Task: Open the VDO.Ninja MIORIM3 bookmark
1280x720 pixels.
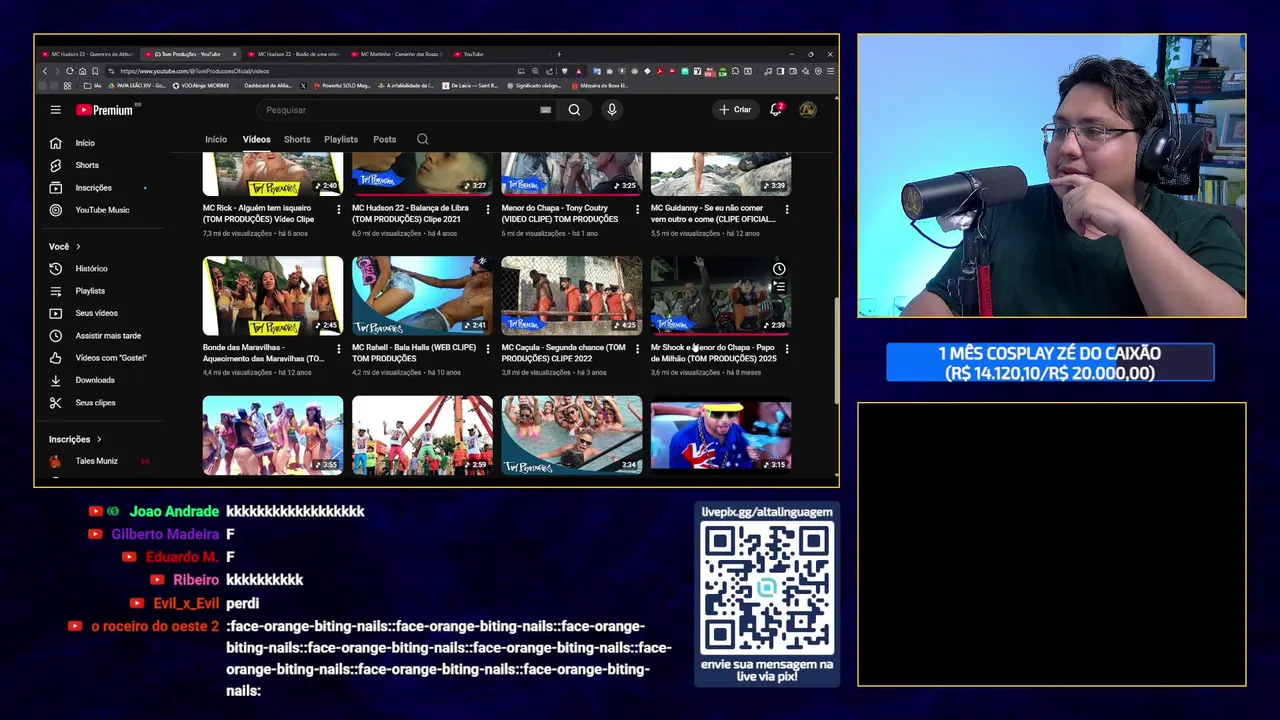Action: 201,86
